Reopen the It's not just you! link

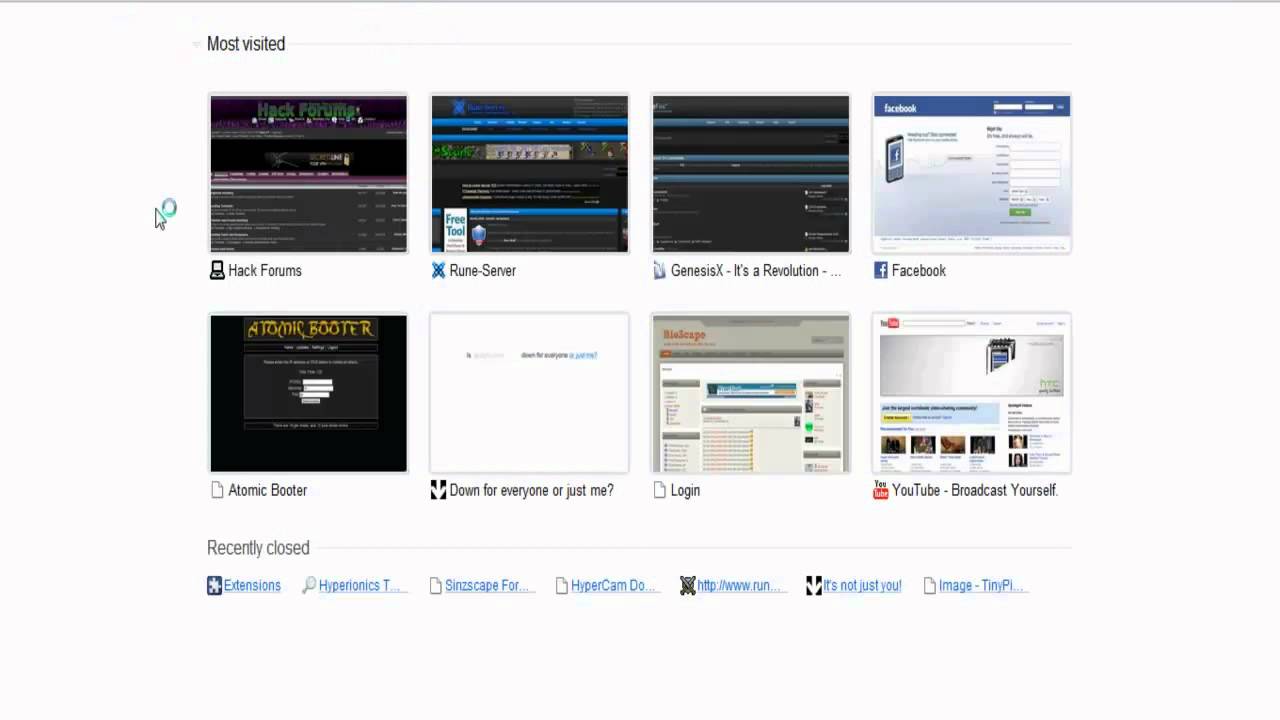863,586
